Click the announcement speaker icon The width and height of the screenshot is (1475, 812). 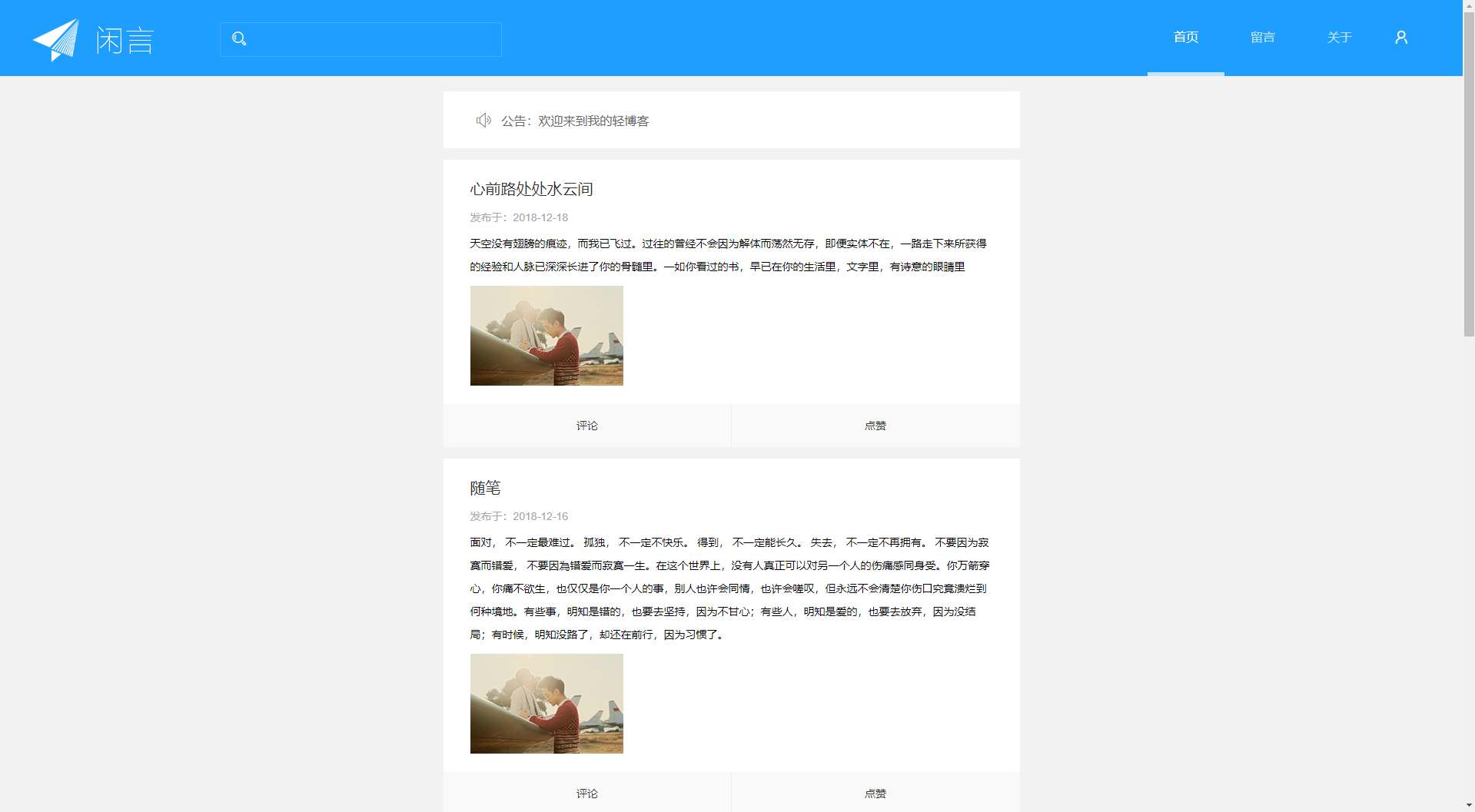pyautogui.click(x=483, y=120)
